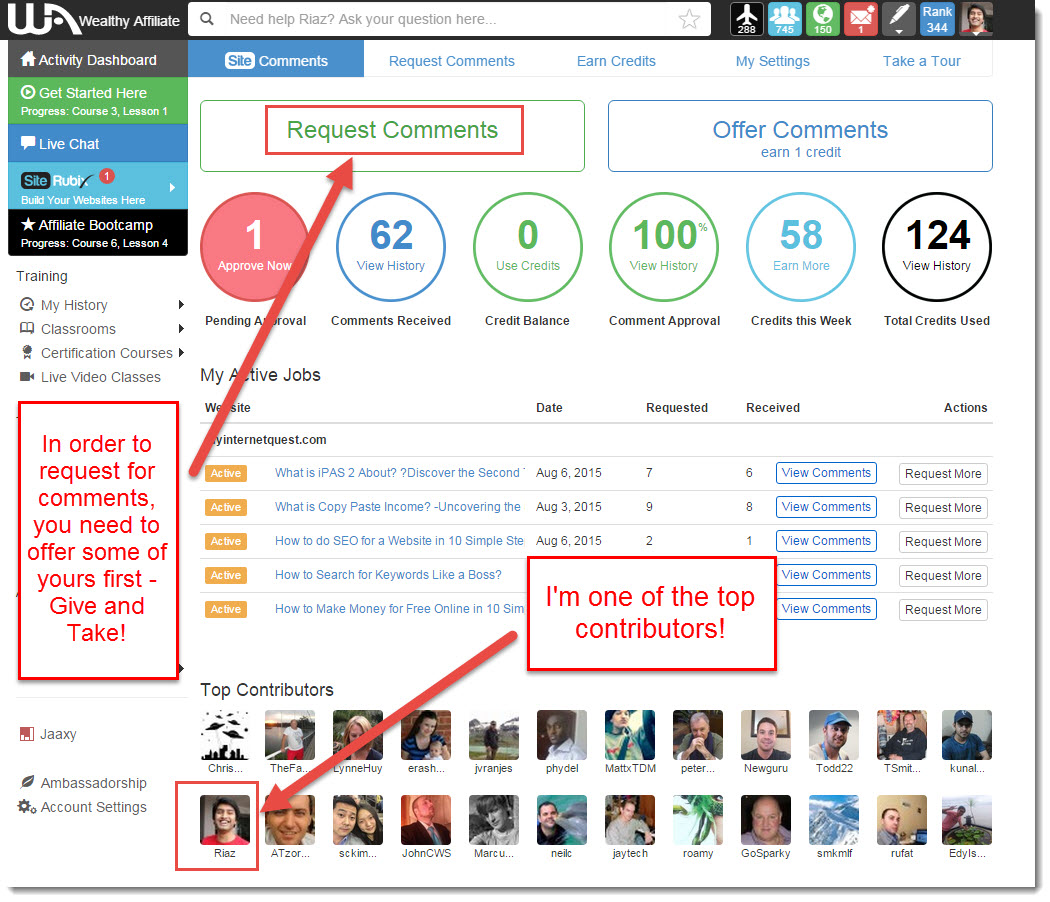Screen dimensions: 1050x902
Task: Click the large Request Comments button
Action: point(392,136)
